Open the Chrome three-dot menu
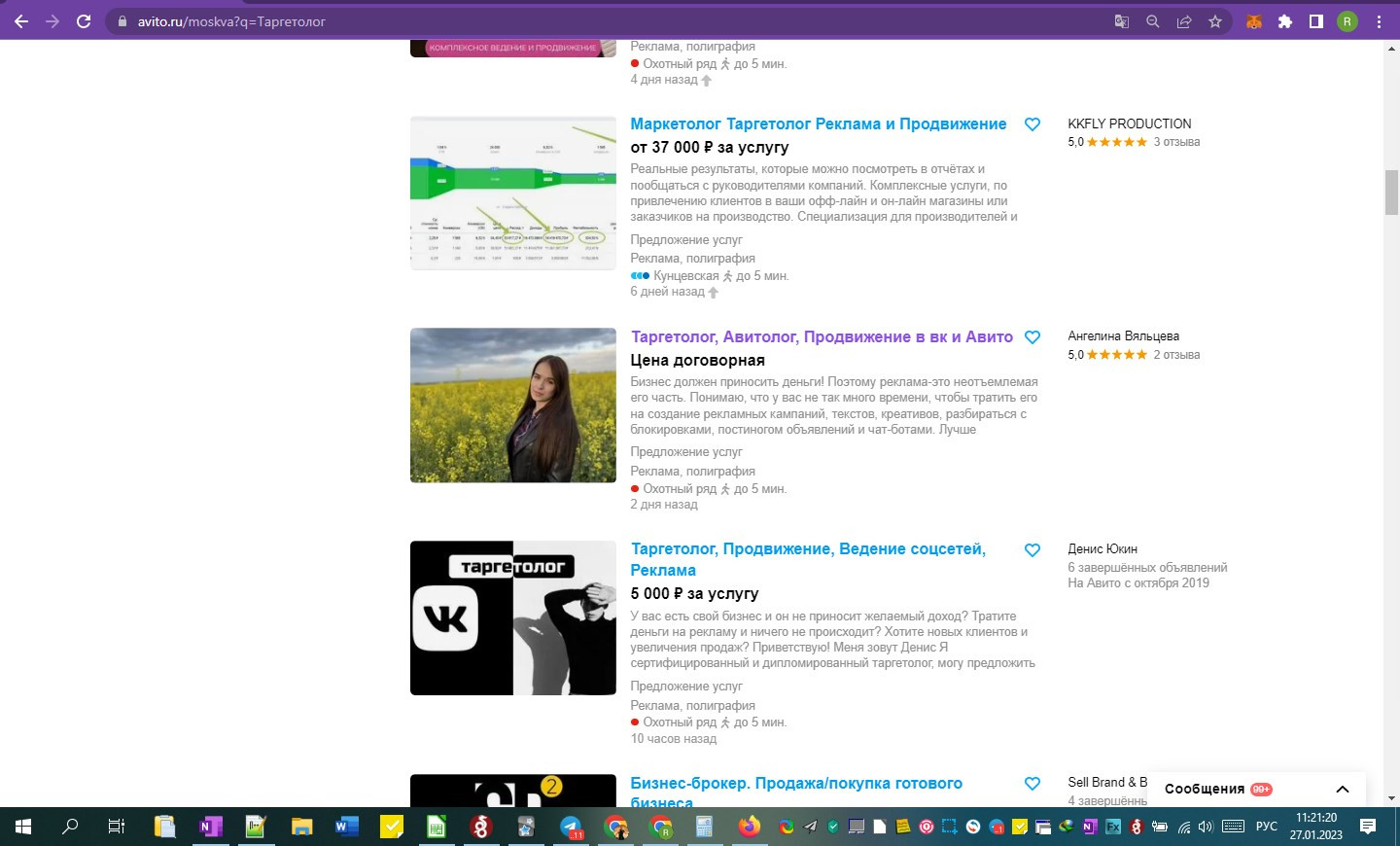Screen dimensions: 1400x846 point(1379,21)
